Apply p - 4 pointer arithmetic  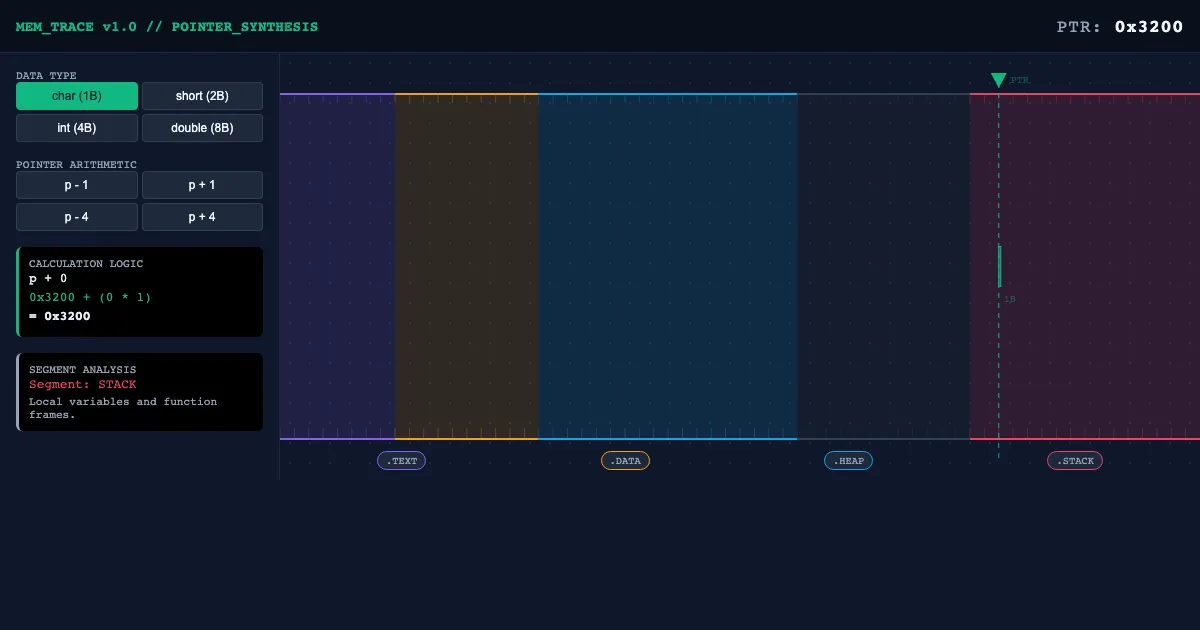(x=77, y=217)
